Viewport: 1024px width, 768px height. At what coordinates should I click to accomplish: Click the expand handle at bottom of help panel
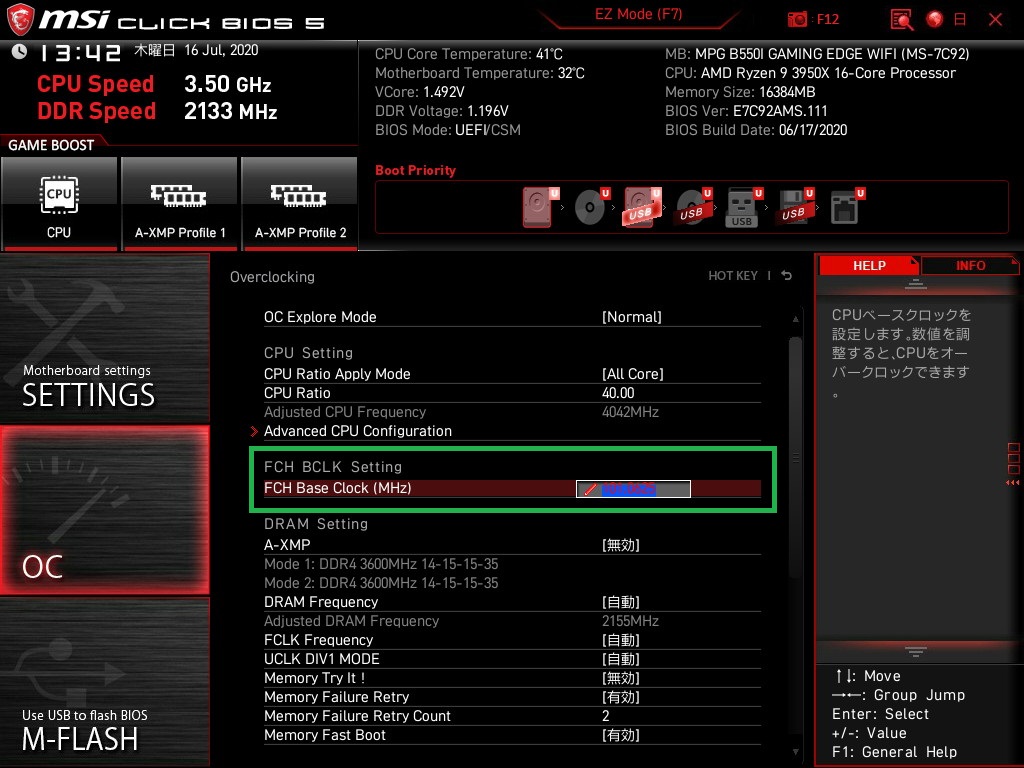coord(916,651)
